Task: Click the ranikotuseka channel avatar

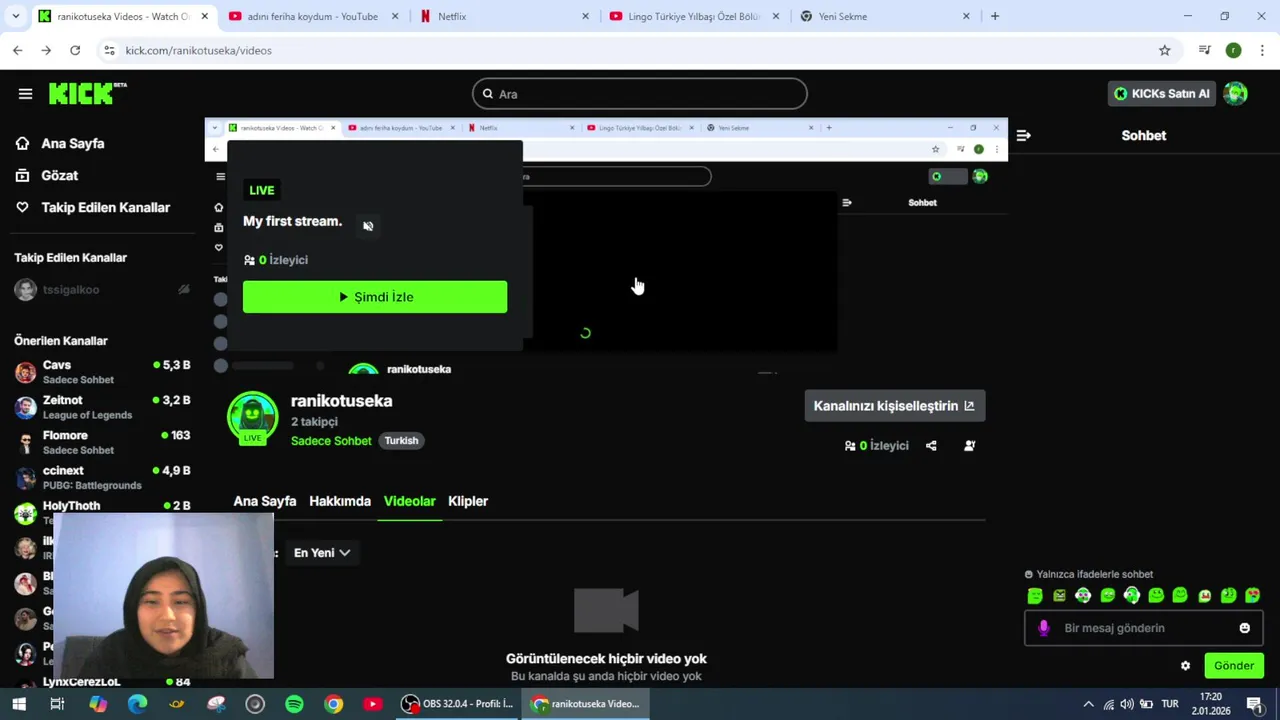Action: [x=253, y=417]
